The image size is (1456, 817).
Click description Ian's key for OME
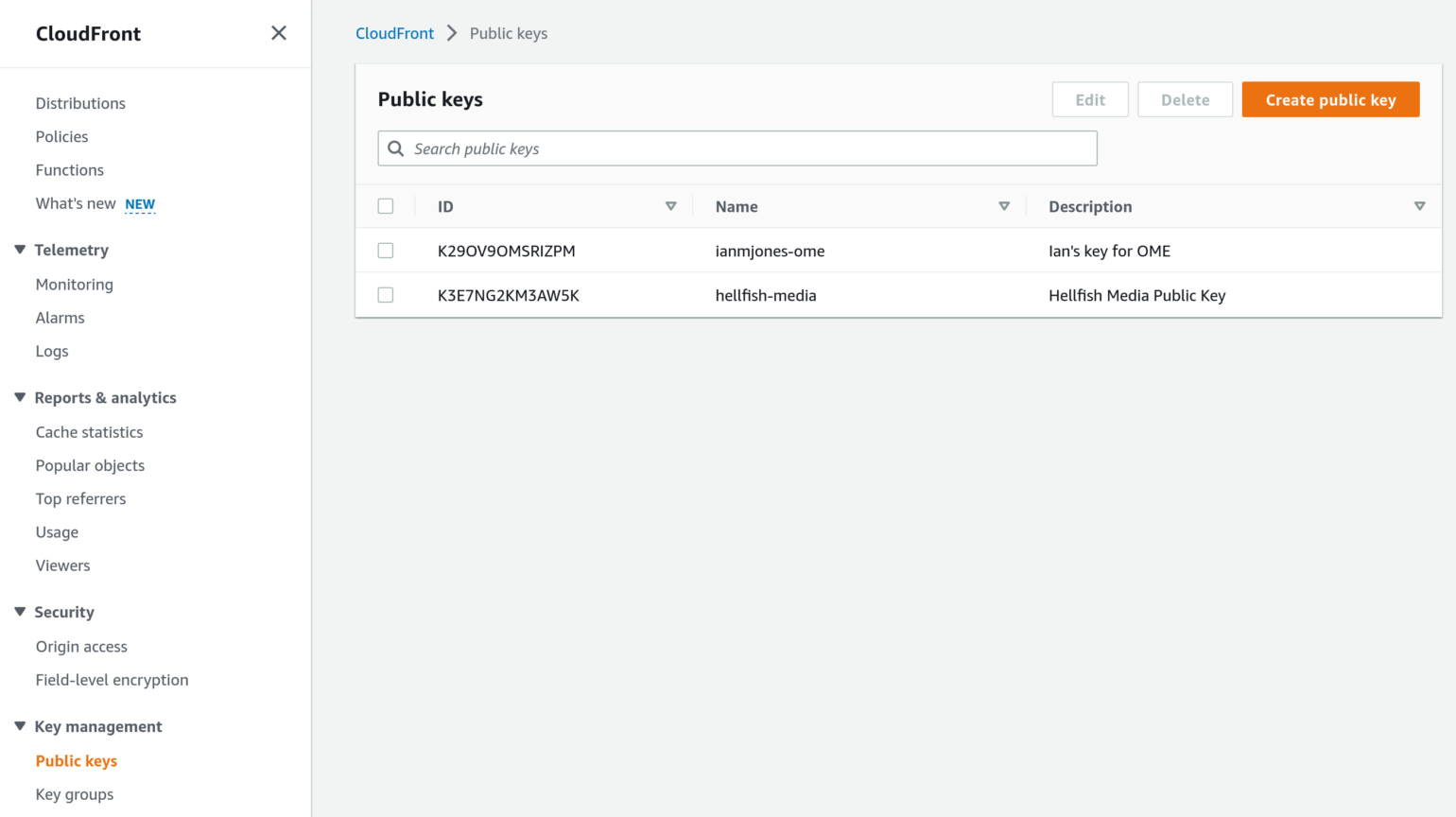[x=1110, y=251]
